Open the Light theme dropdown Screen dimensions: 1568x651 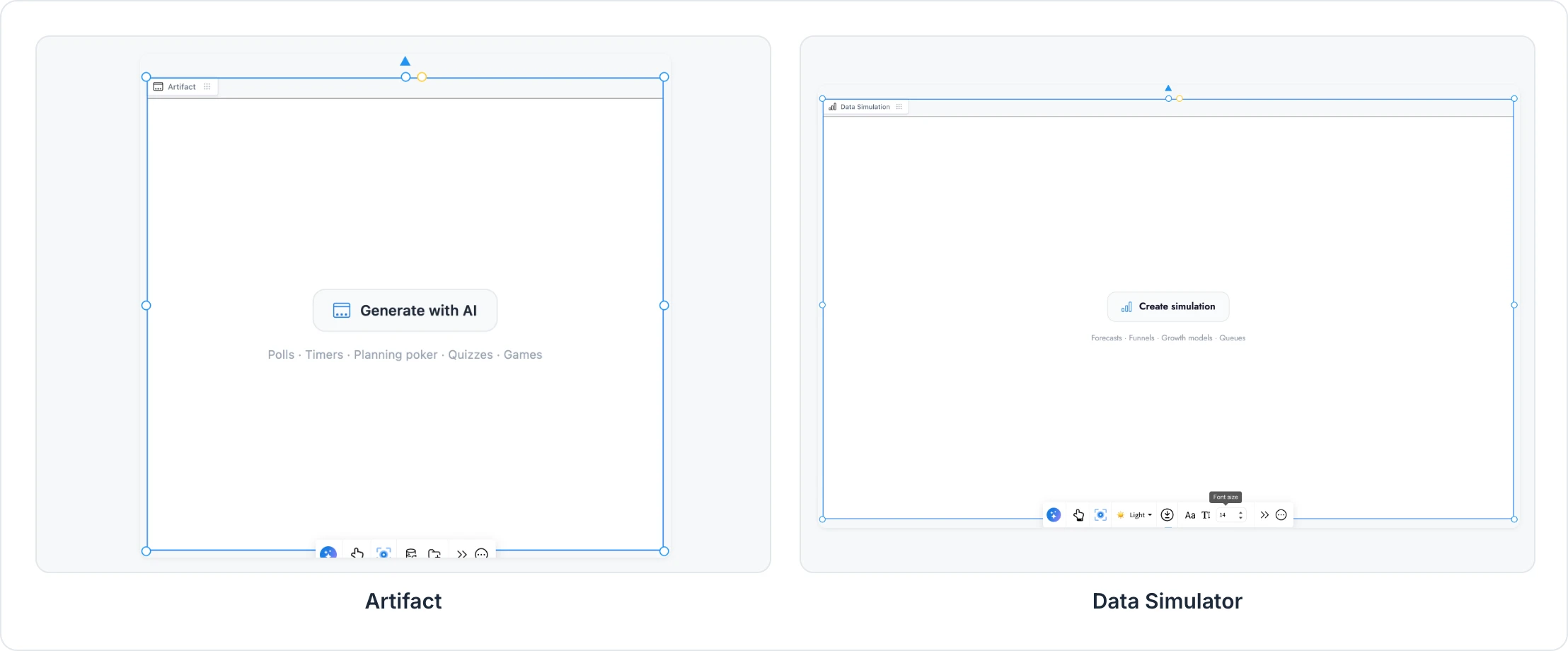tap(1134, 515)
